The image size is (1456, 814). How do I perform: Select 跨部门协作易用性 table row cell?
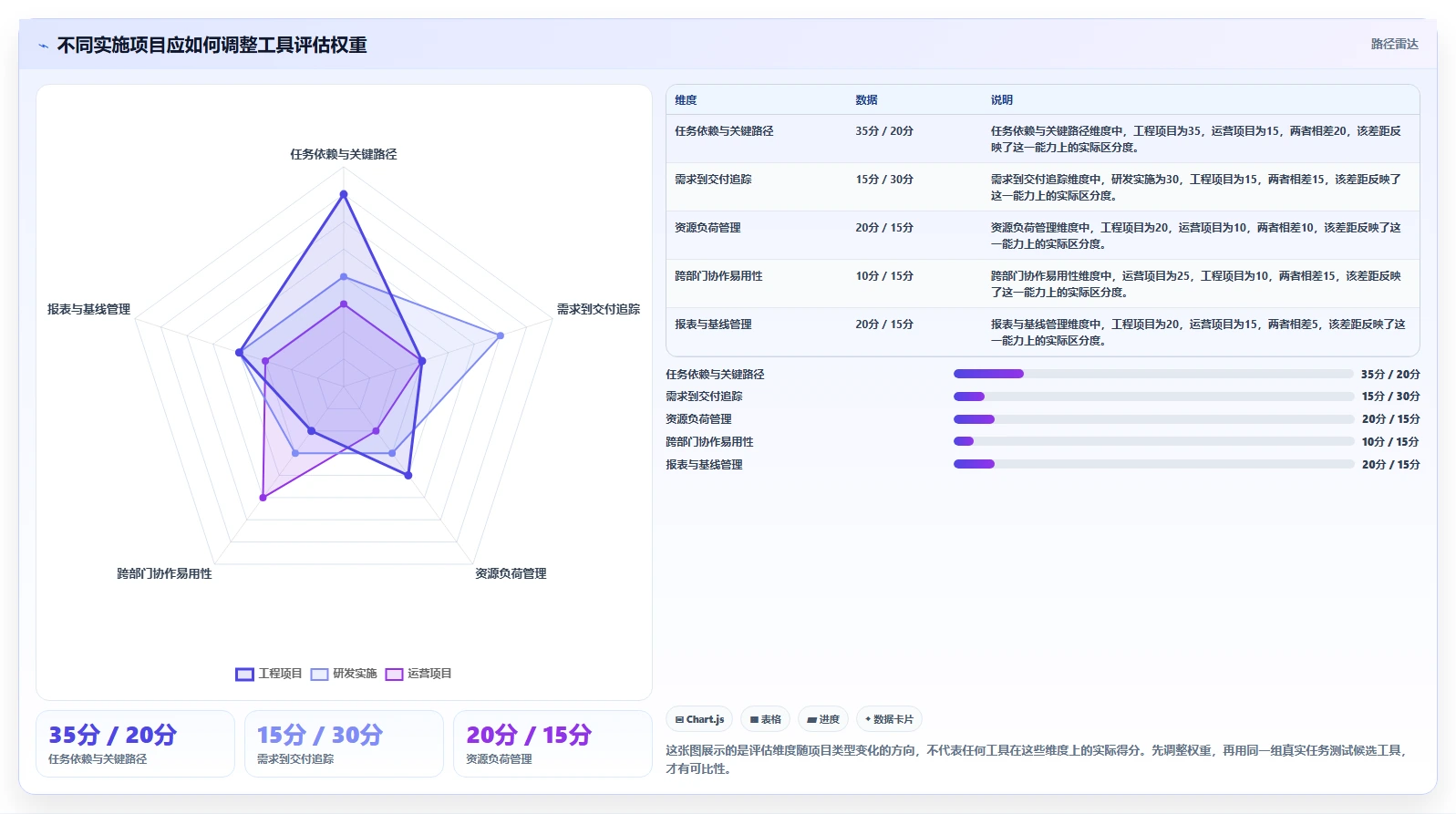(x=718, y=276)
